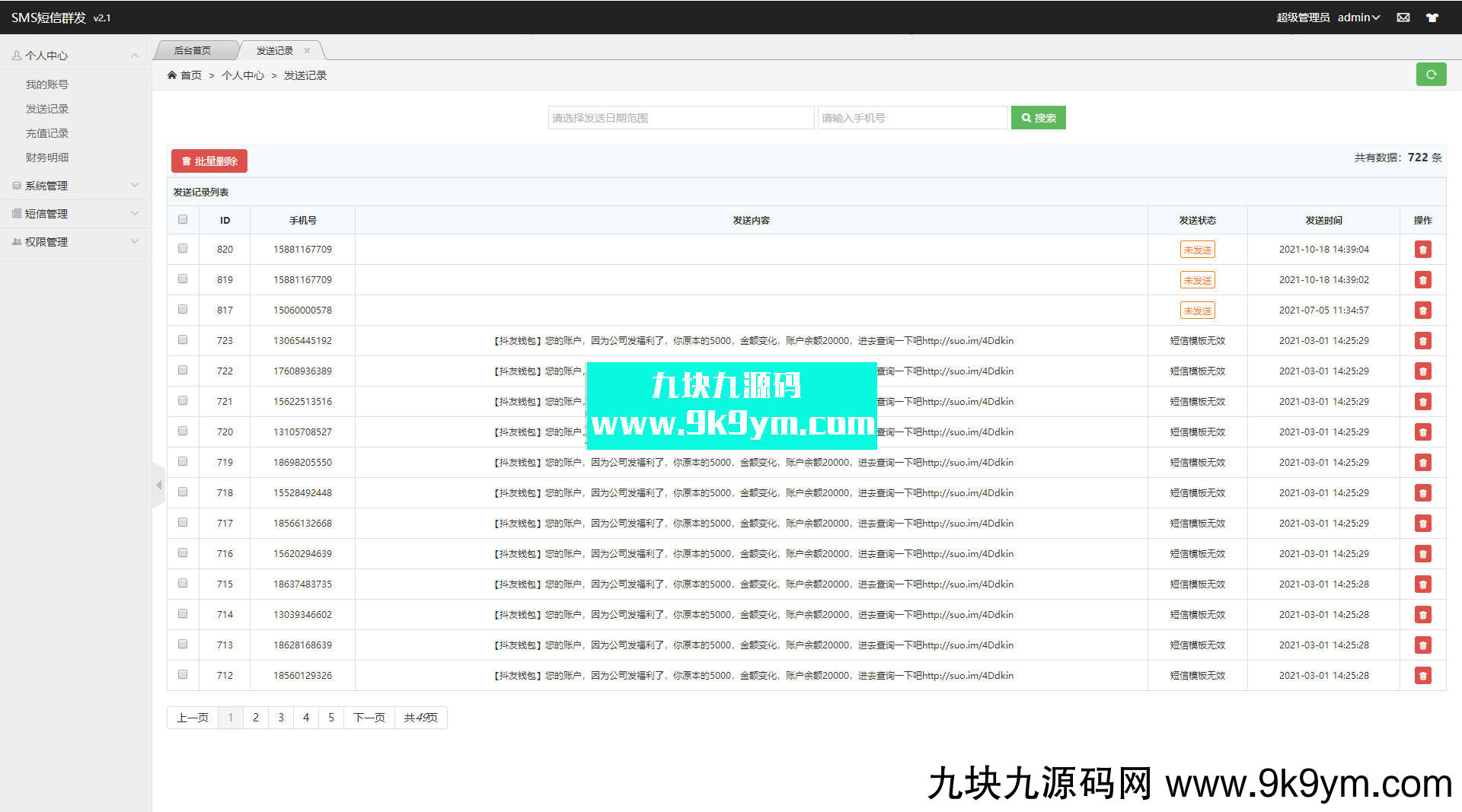The width and height of the screenshot is (1462, 812).
Task: Switch to the 后台首页 tab
Action: [x=193, y=51]
